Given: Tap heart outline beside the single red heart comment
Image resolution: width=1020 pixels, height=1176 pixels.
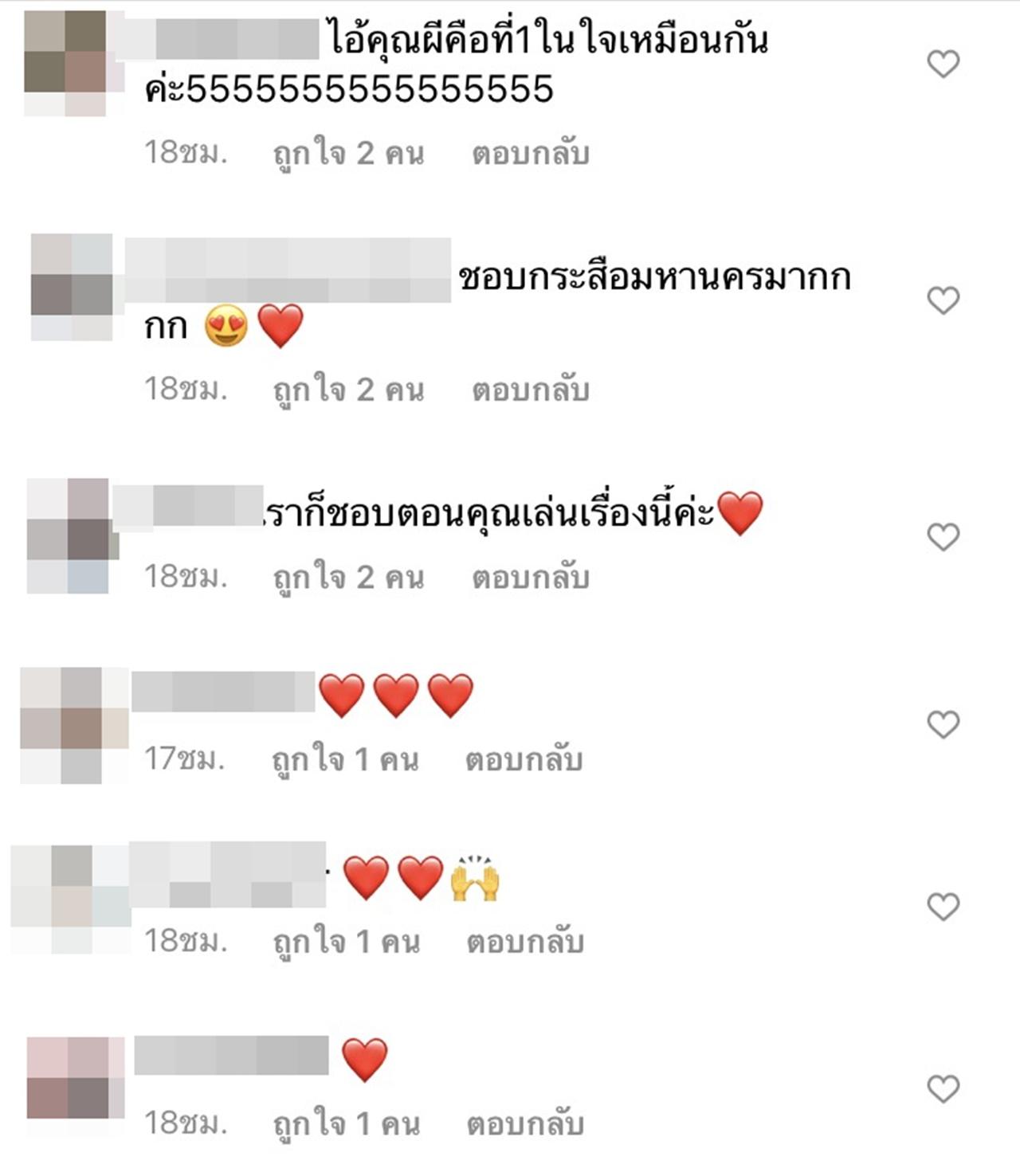Looking at the screenshot, I should (x=943, y=1088).
